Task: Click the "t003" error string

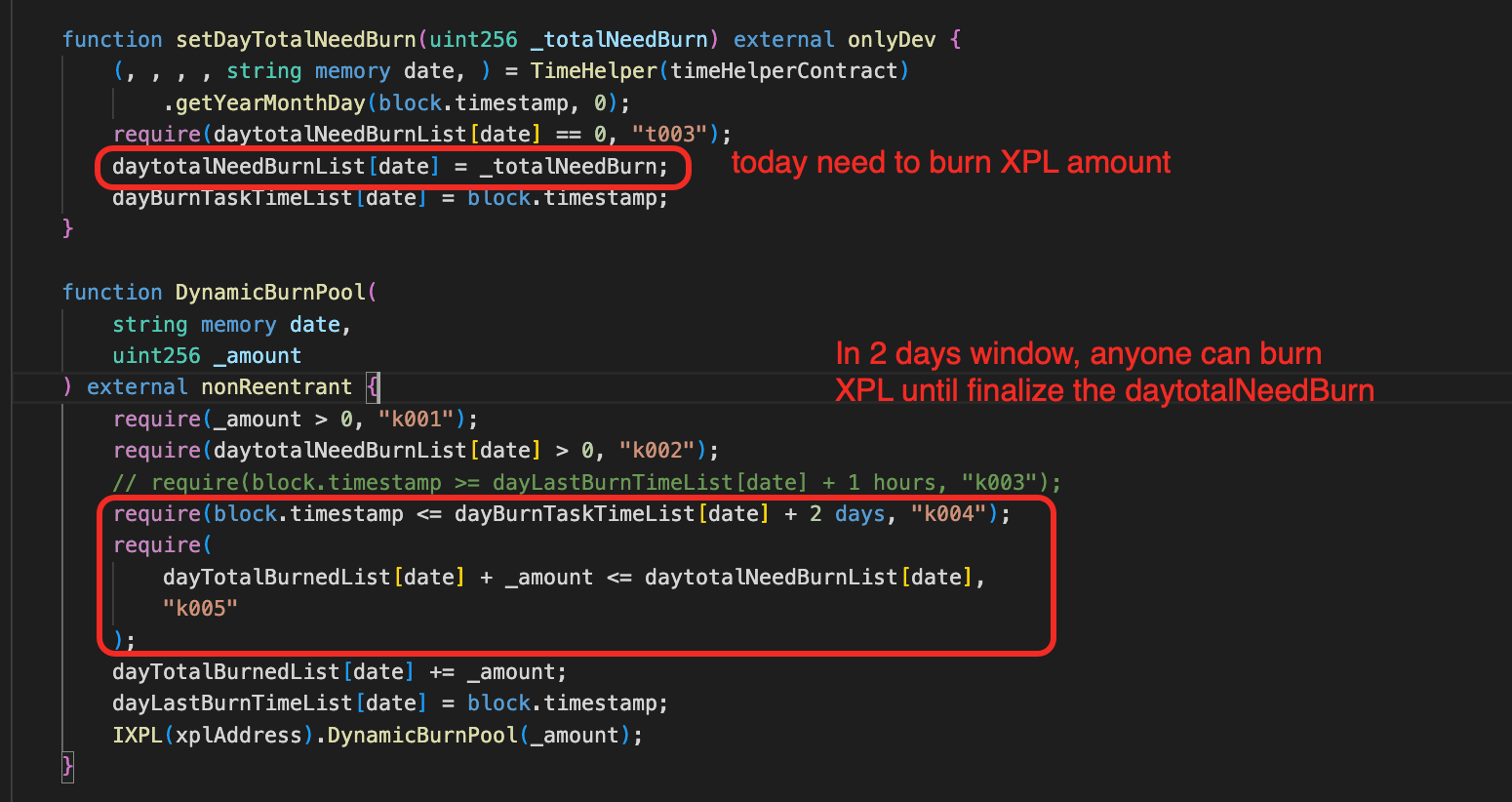Action: pyautogui.click(x=675, y=135)
